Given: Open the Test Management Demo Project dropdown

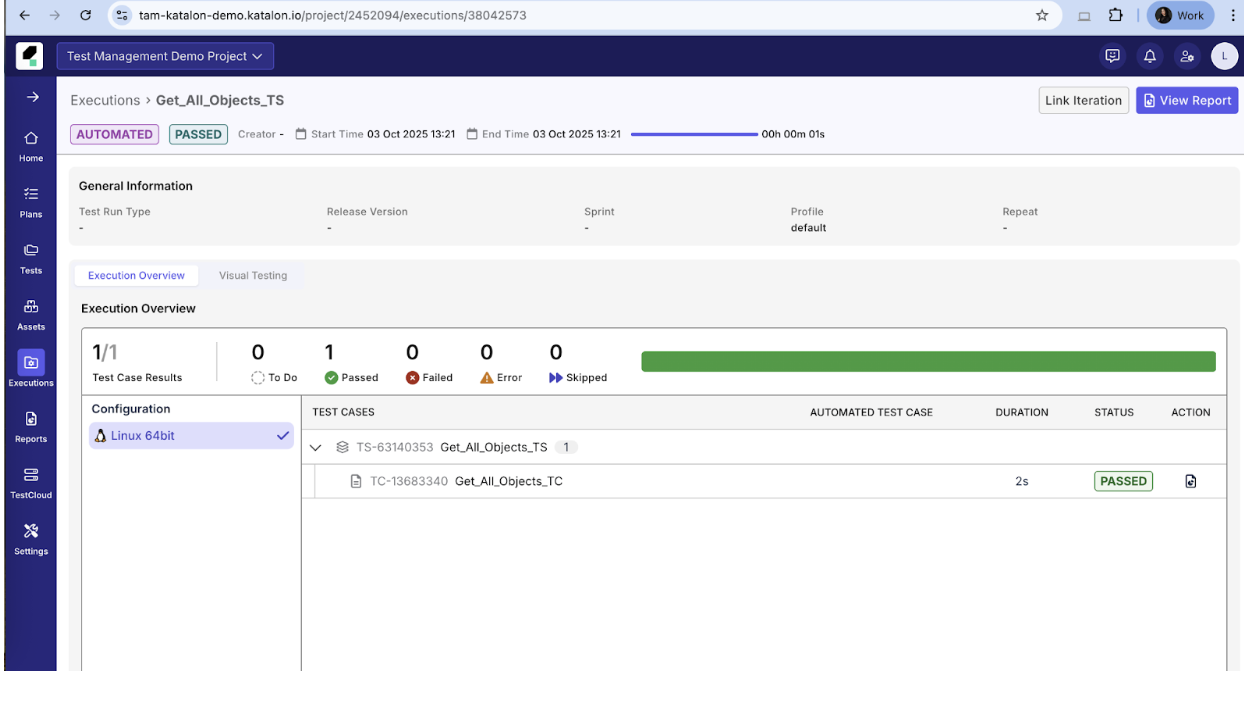Looking at the screenshot, I should click(166, 56).
